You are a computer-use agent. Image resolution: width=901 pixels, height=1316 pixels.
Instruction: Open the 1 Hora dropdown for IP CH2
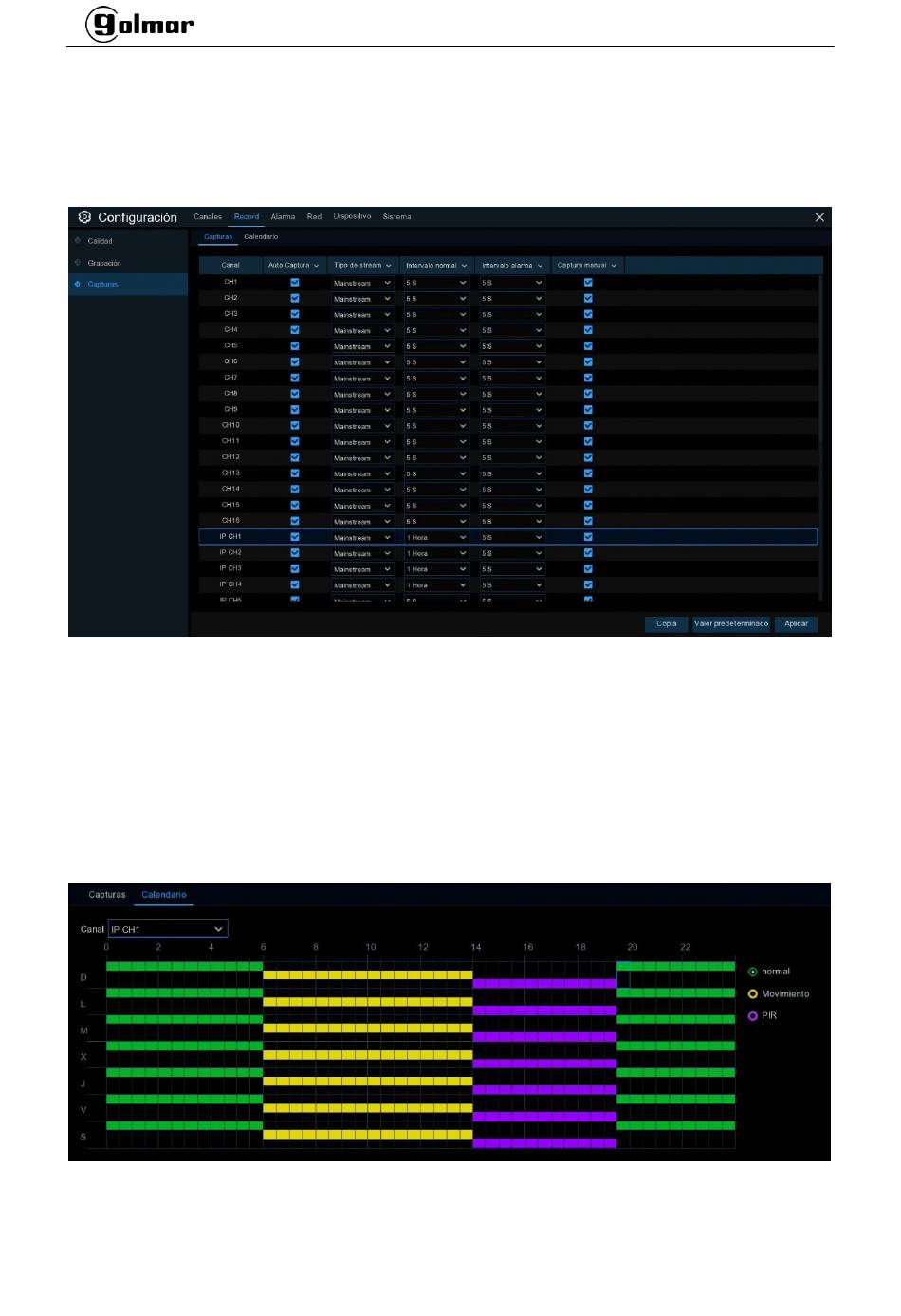[x=436, y=553]
